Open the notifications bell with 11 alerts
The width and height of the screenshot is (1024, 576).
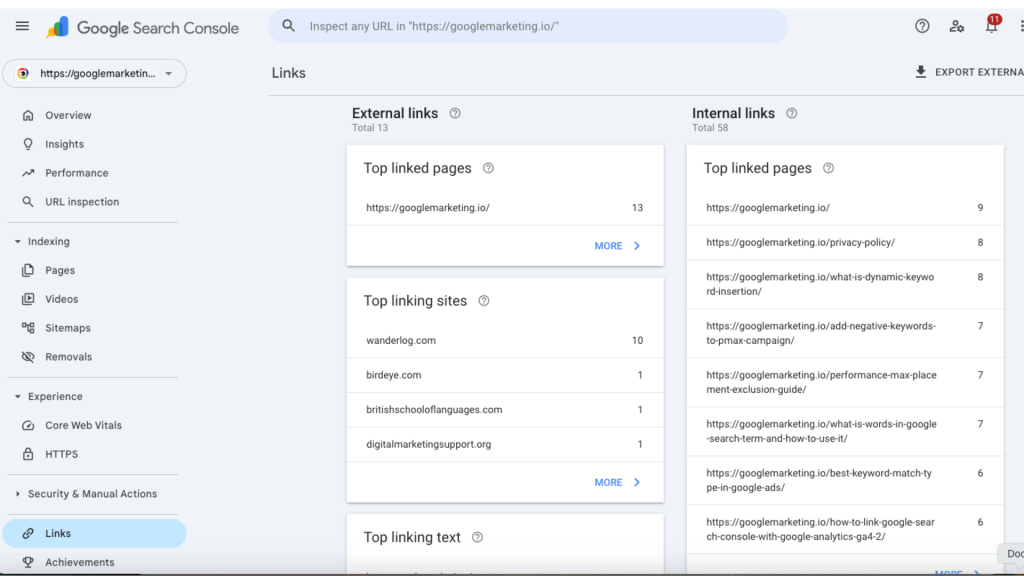click(991, 26)
